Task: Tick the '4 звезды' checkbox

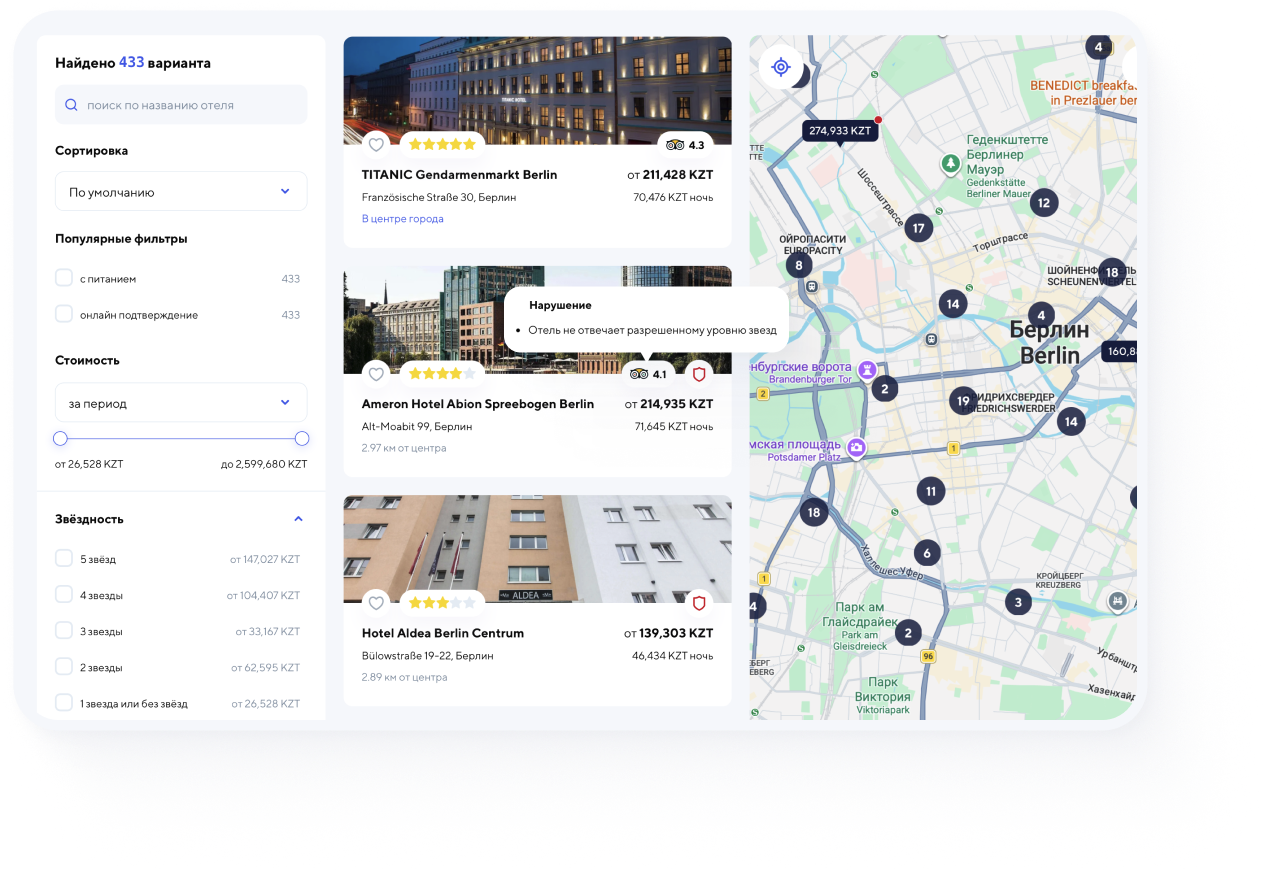Action: pyautogui.click(x=64, y=594)
